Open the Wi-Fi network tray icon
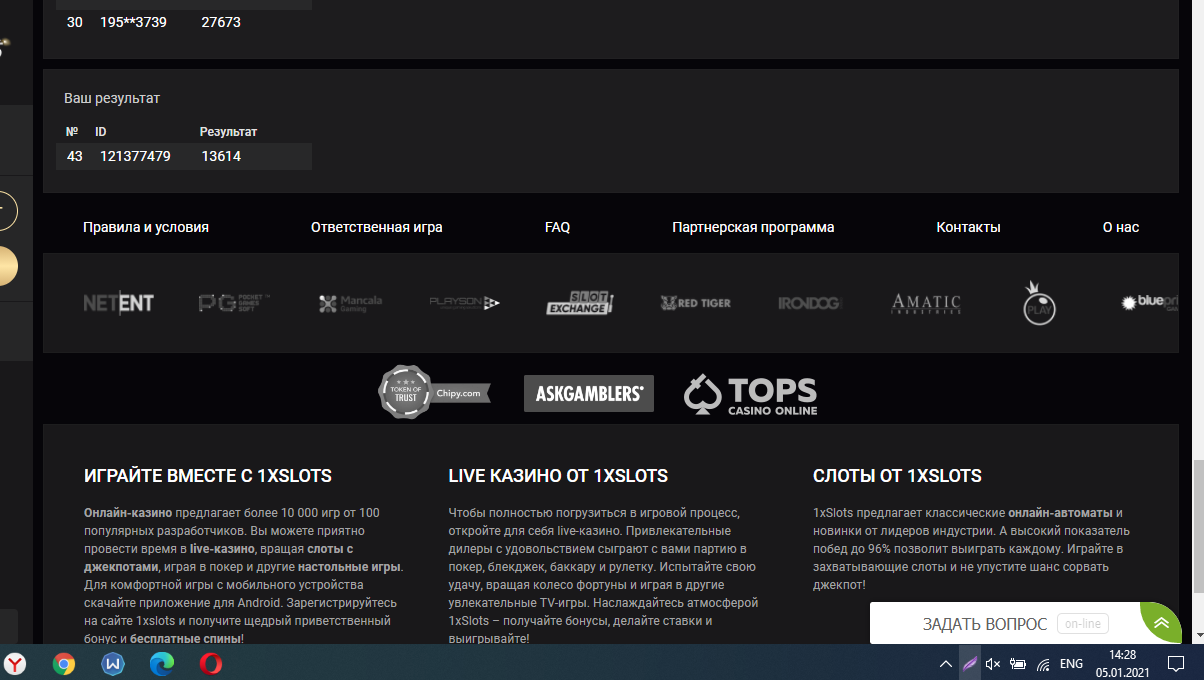This screenshot has width=1204, height=680. (1043, 663)
